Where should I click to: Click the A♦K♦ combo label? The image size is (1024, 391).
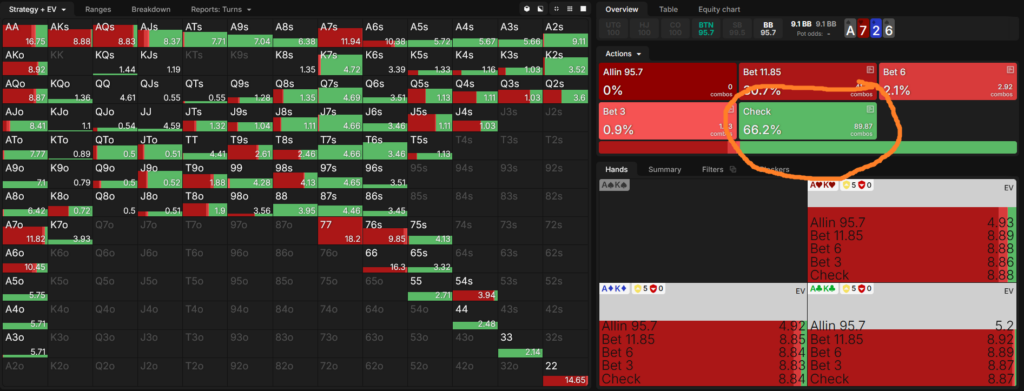tap(615, 289)
